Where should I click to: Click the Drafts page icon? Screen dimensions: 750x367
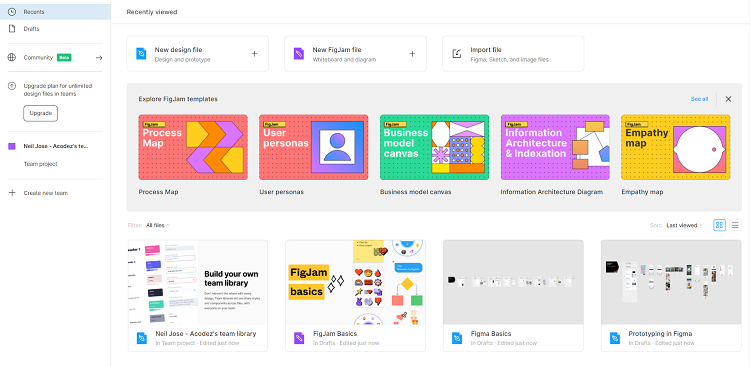tap(12, 29)
